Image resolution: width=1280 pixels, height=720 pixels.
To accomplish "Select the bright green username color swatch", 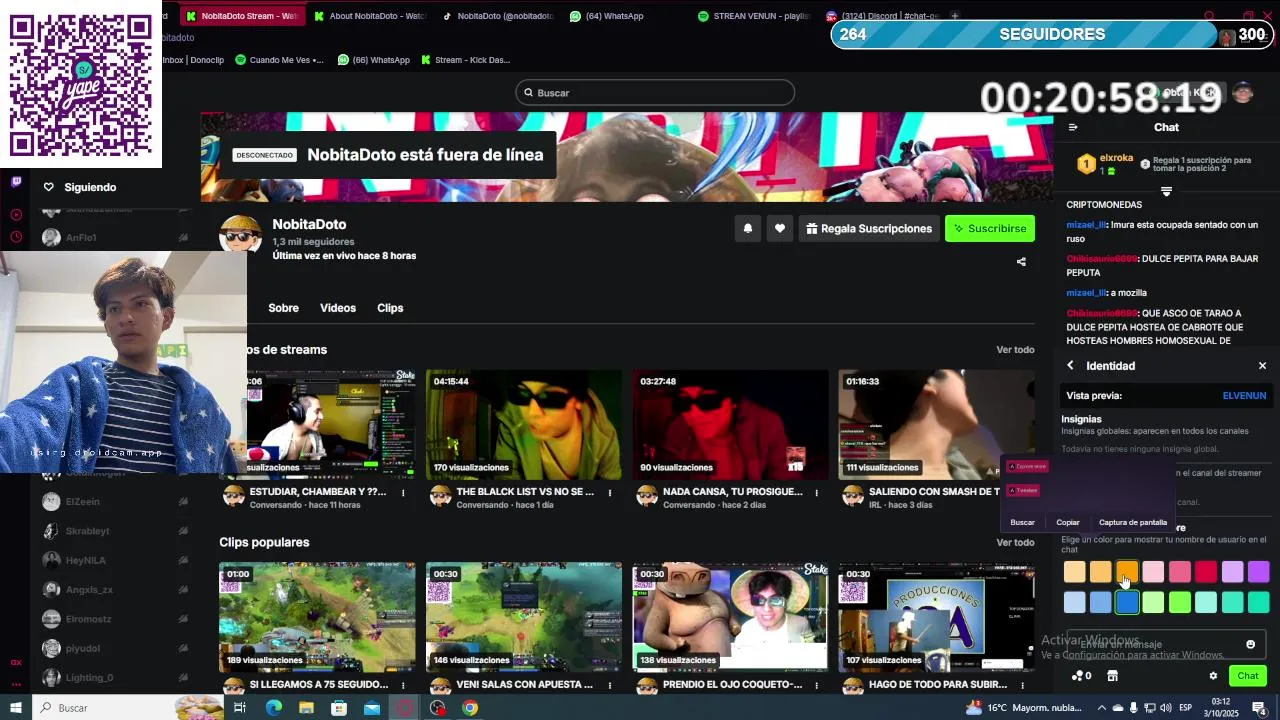I will pyautogui.click(x=1180, y=602).
